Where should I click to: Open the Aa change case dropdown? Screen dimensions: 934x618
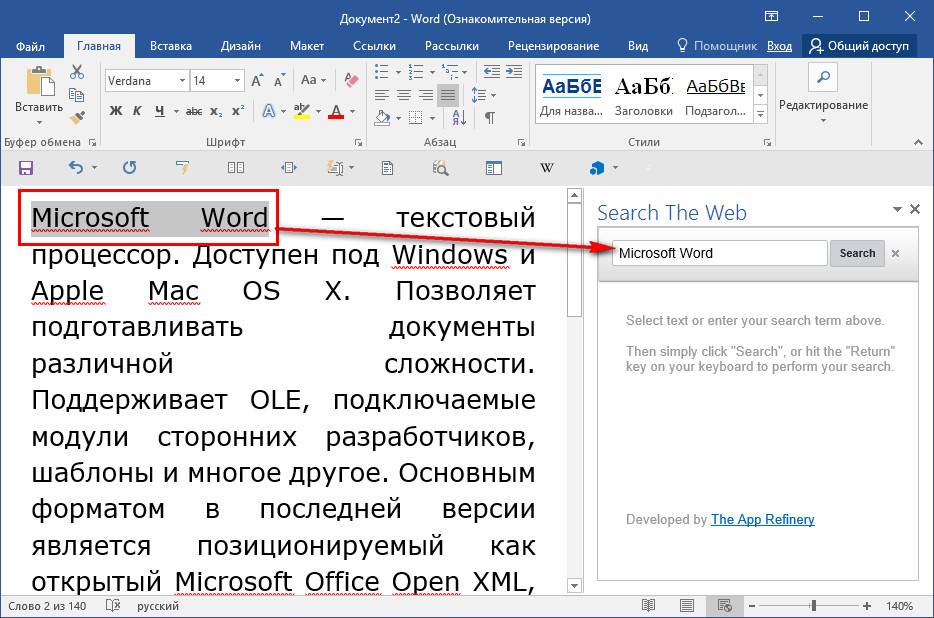313,80
